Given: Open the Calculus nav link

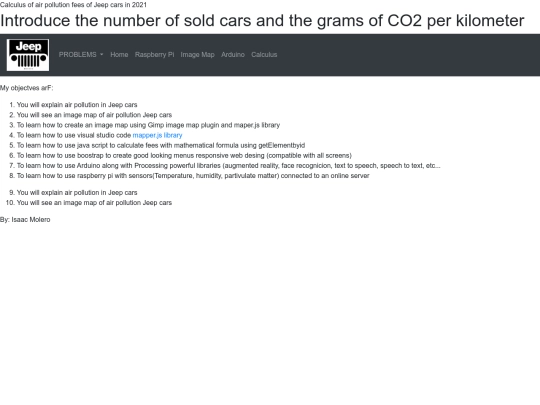Looking at the screenshot, I should 264,55.
